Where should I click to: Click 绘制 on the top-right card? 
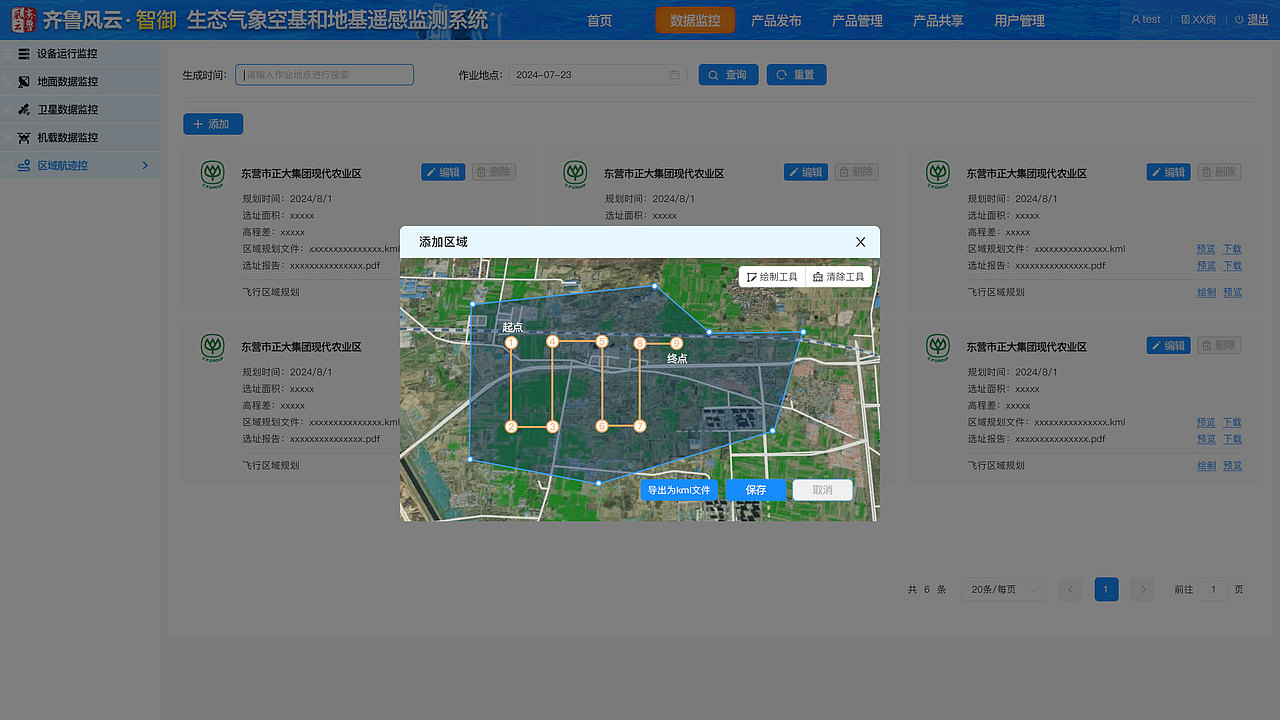pos(1206,292)
